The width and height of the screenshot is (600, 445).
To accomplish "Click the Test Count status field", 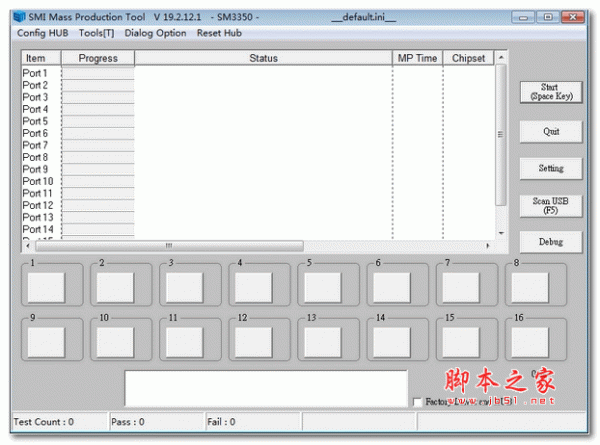I will 60,422.
